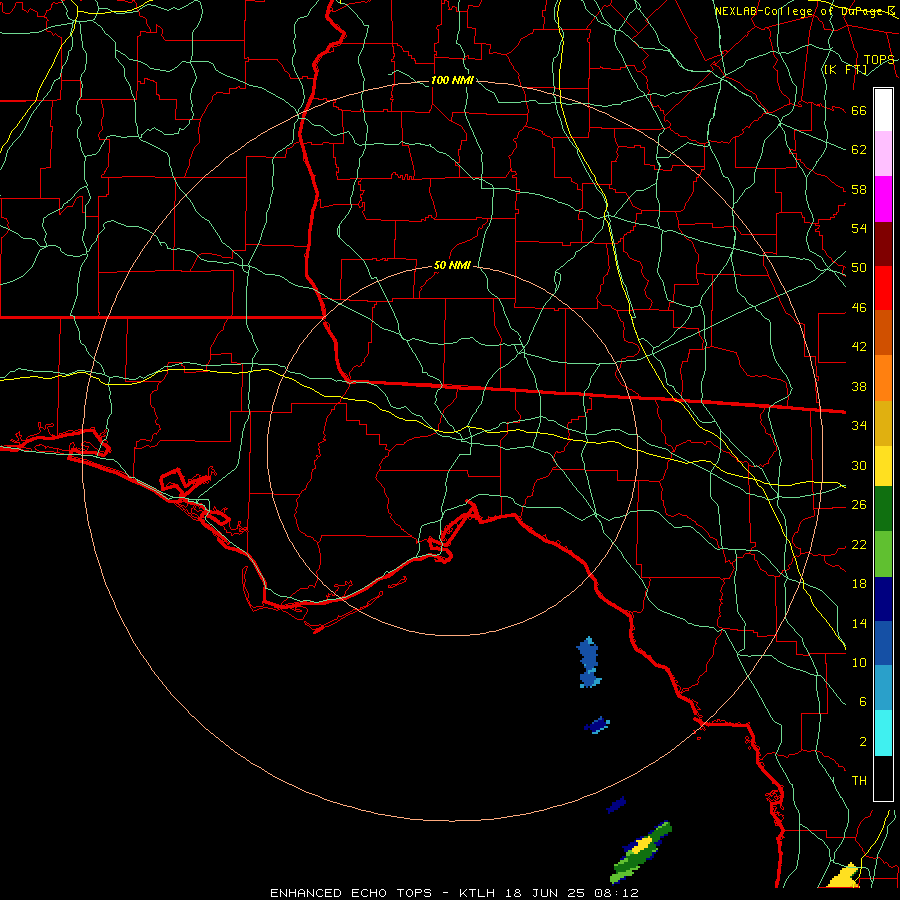The image size is (900, 900).
Task: Pick the burnt orange legend swatch
Action: [883, 332]
